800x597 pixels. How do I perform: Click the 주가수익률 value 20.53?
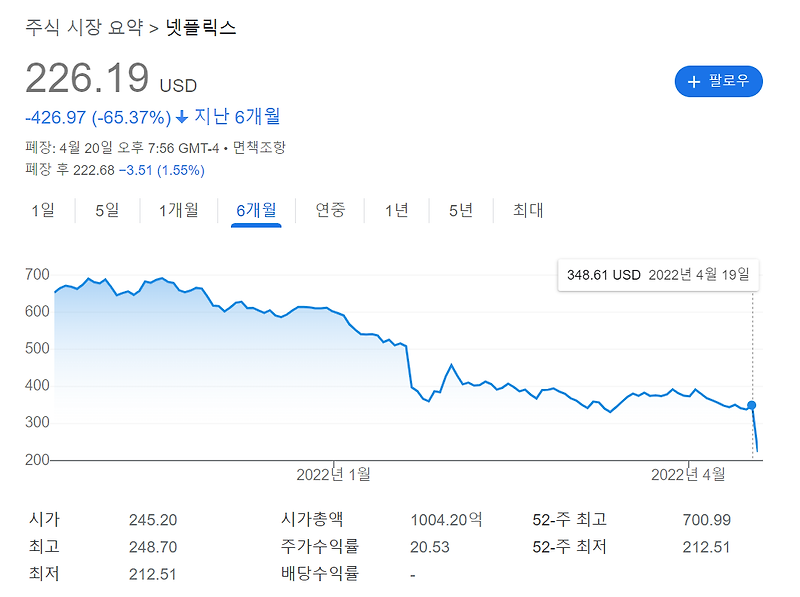tap(430, 547)
